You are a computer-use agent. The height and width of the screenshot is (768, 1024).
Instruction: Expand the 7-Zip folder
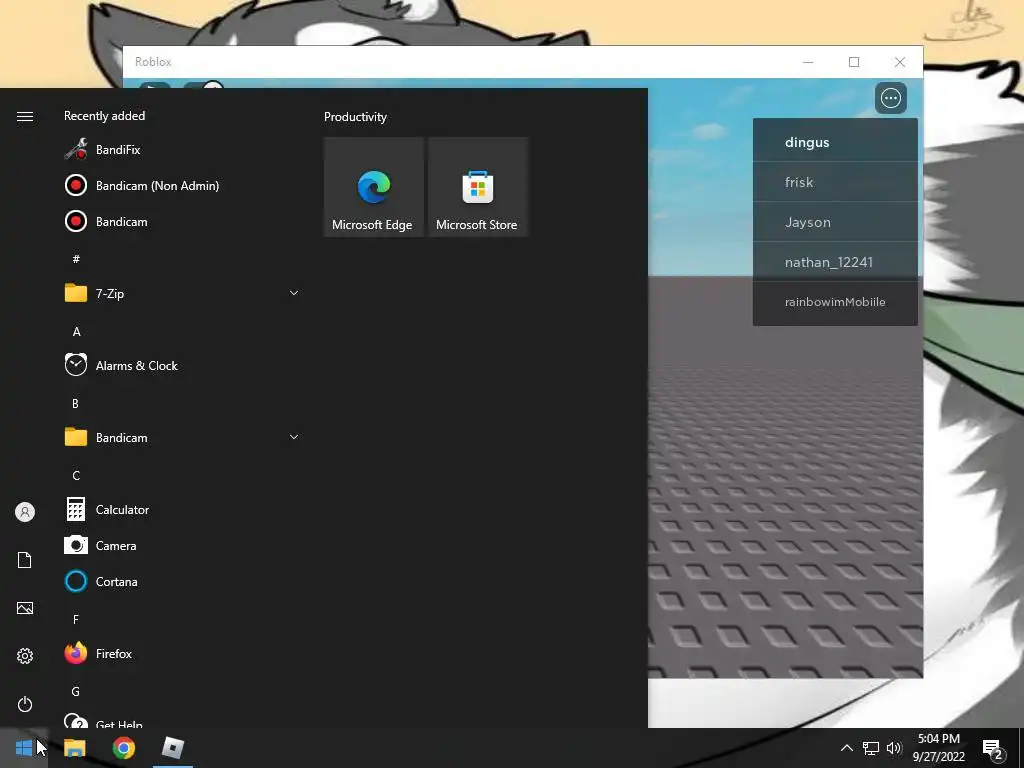coord(182,293)
